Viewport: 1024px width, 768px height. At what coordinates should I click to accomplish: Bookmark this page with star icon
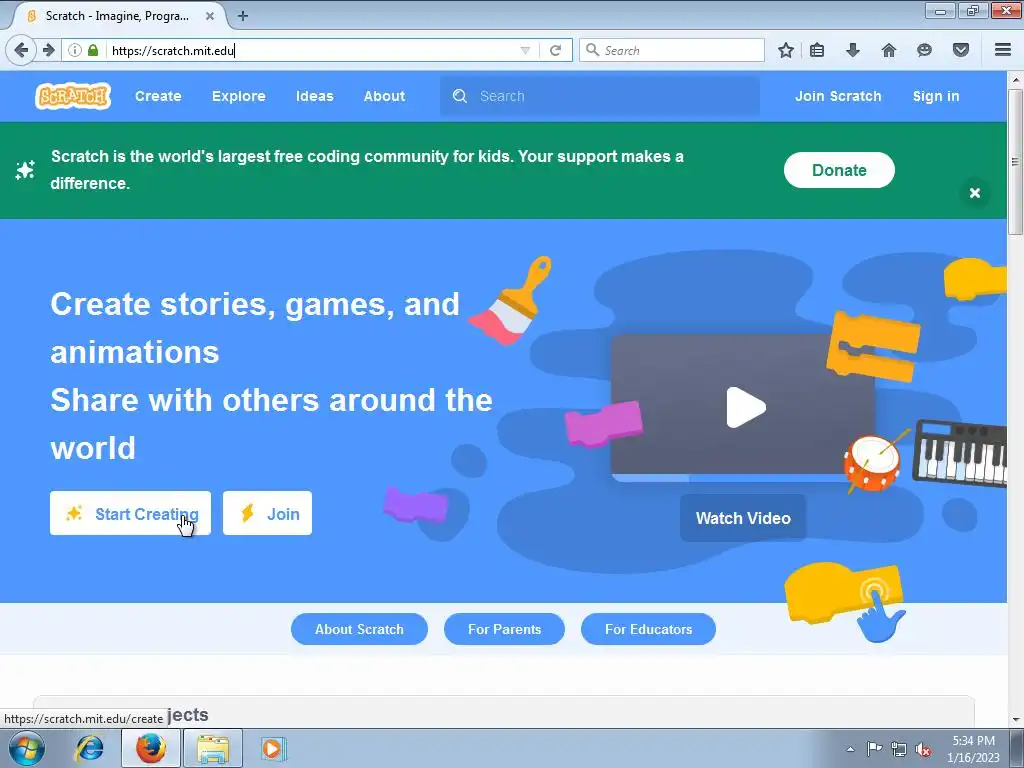[x=786, y=50]
